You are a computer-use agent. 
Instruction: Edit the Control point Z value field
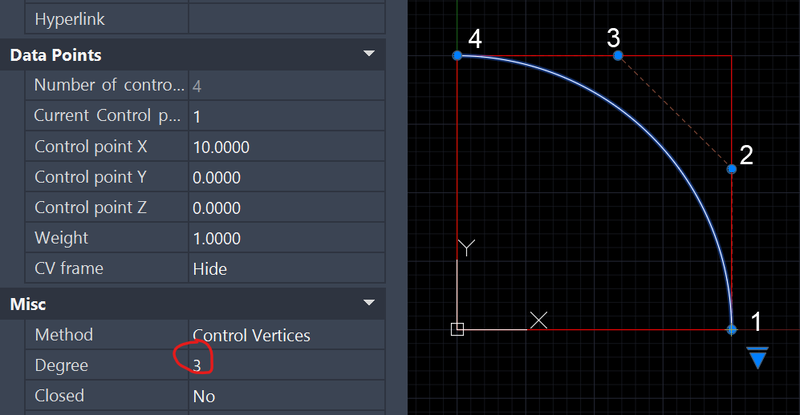287,208
